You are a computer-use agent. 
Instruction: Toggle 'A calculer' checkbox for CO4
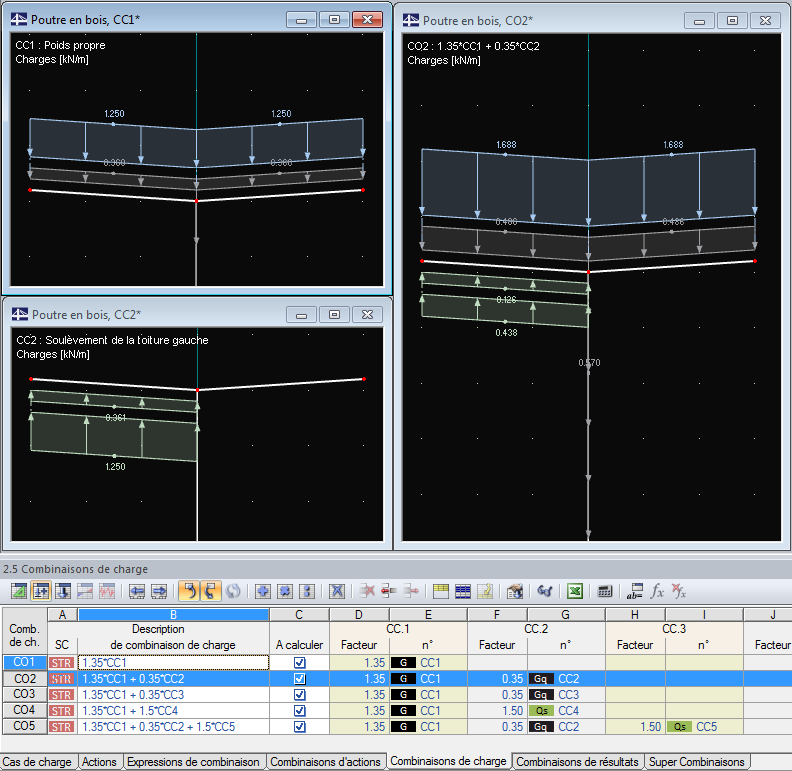click(300, 711)
